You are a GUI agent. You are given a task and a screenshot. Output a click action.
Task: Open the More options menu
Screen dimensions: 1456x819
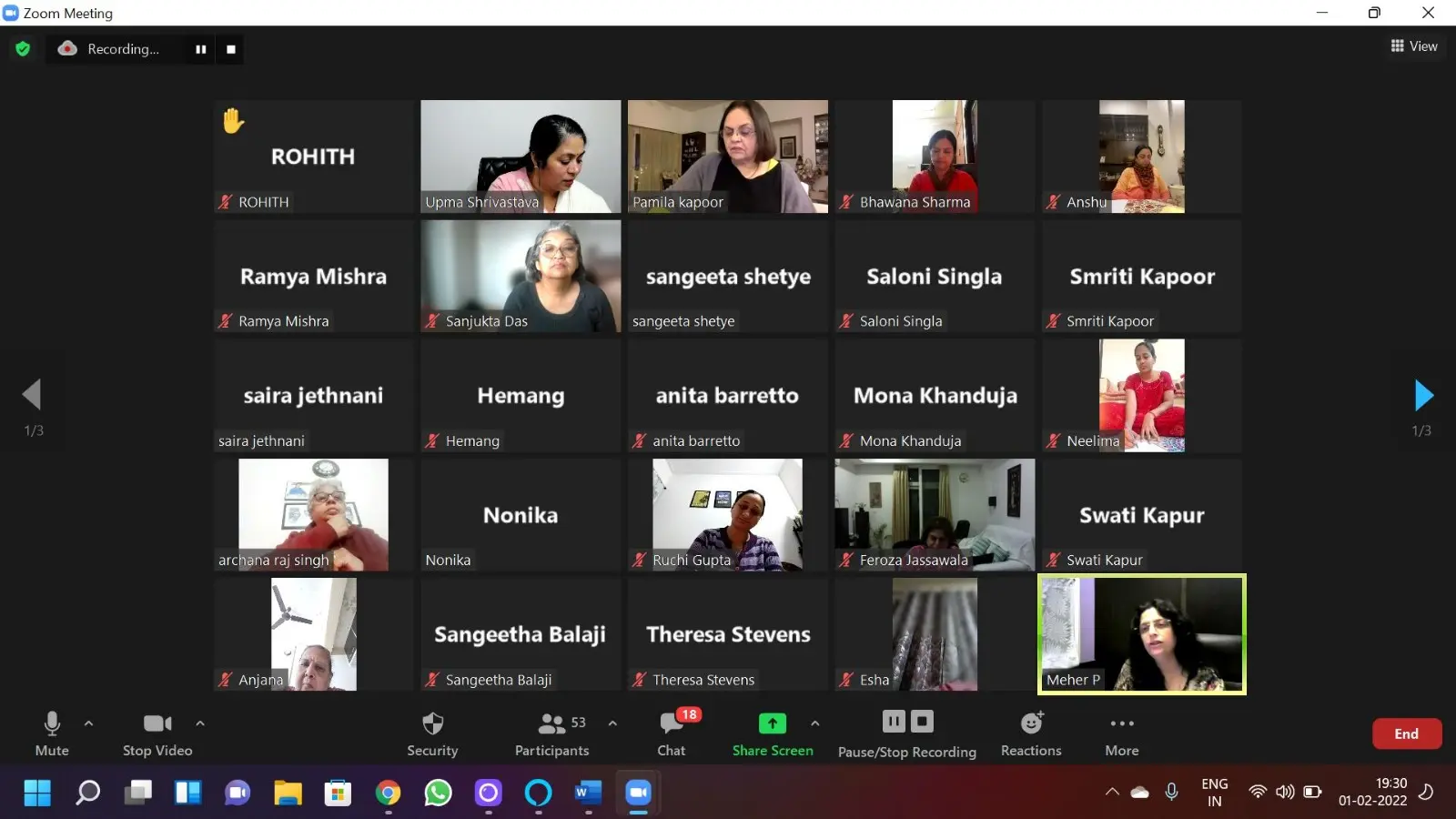1121,733
